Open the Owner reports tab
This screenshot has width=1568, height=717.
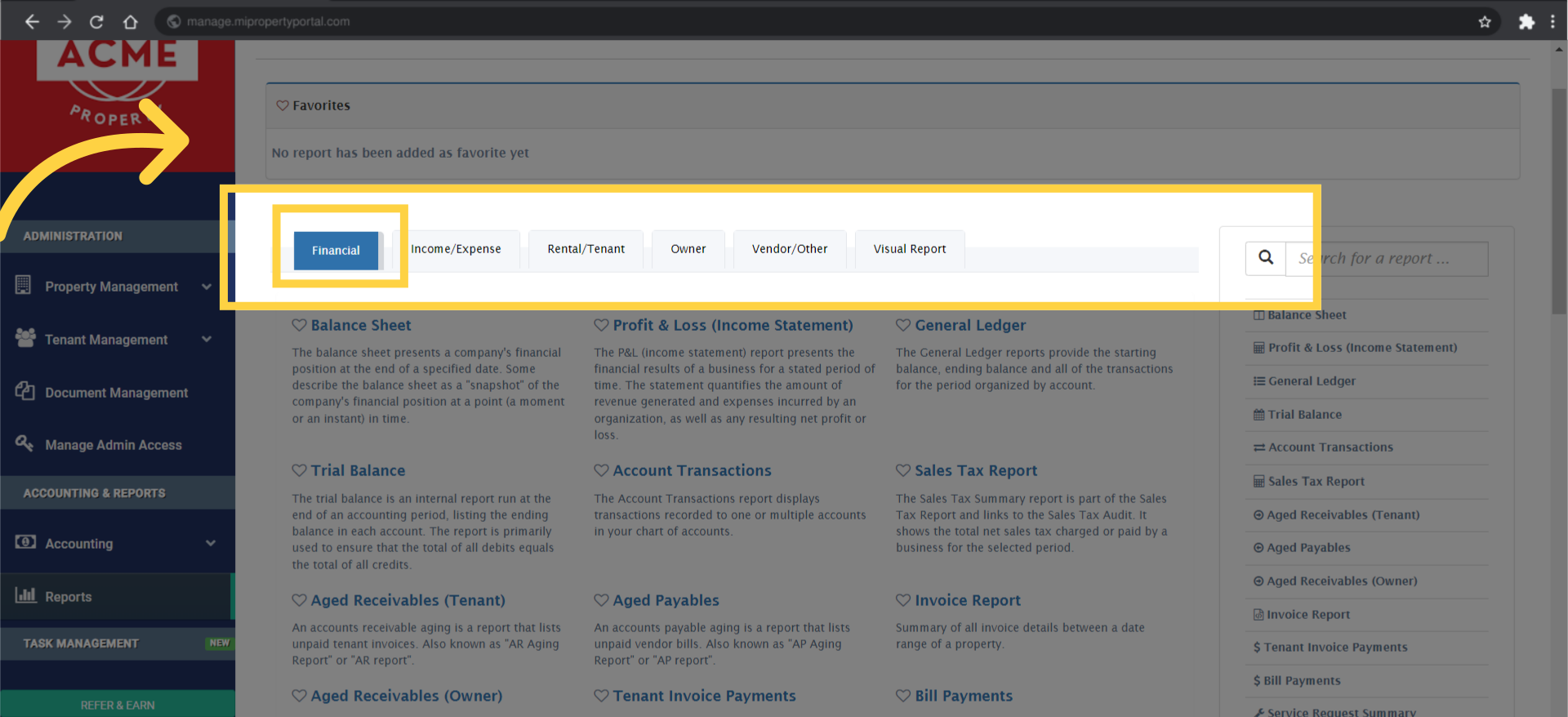pyautogui.click(x=688, y=249)
